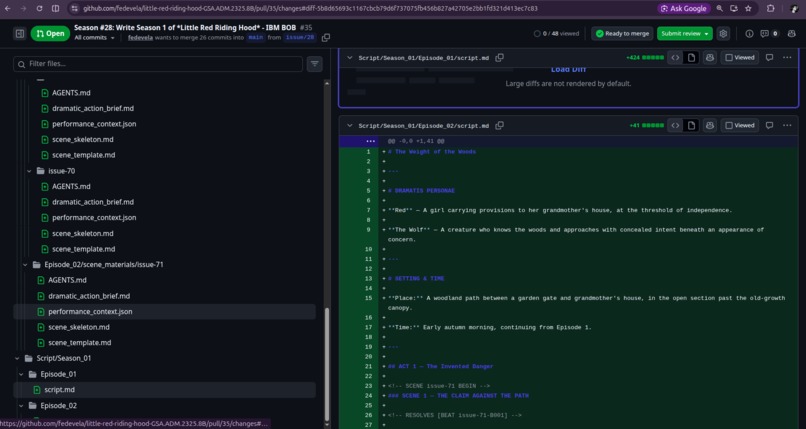Collapse the Episode_02/script.md diff

tap(350, 125)
